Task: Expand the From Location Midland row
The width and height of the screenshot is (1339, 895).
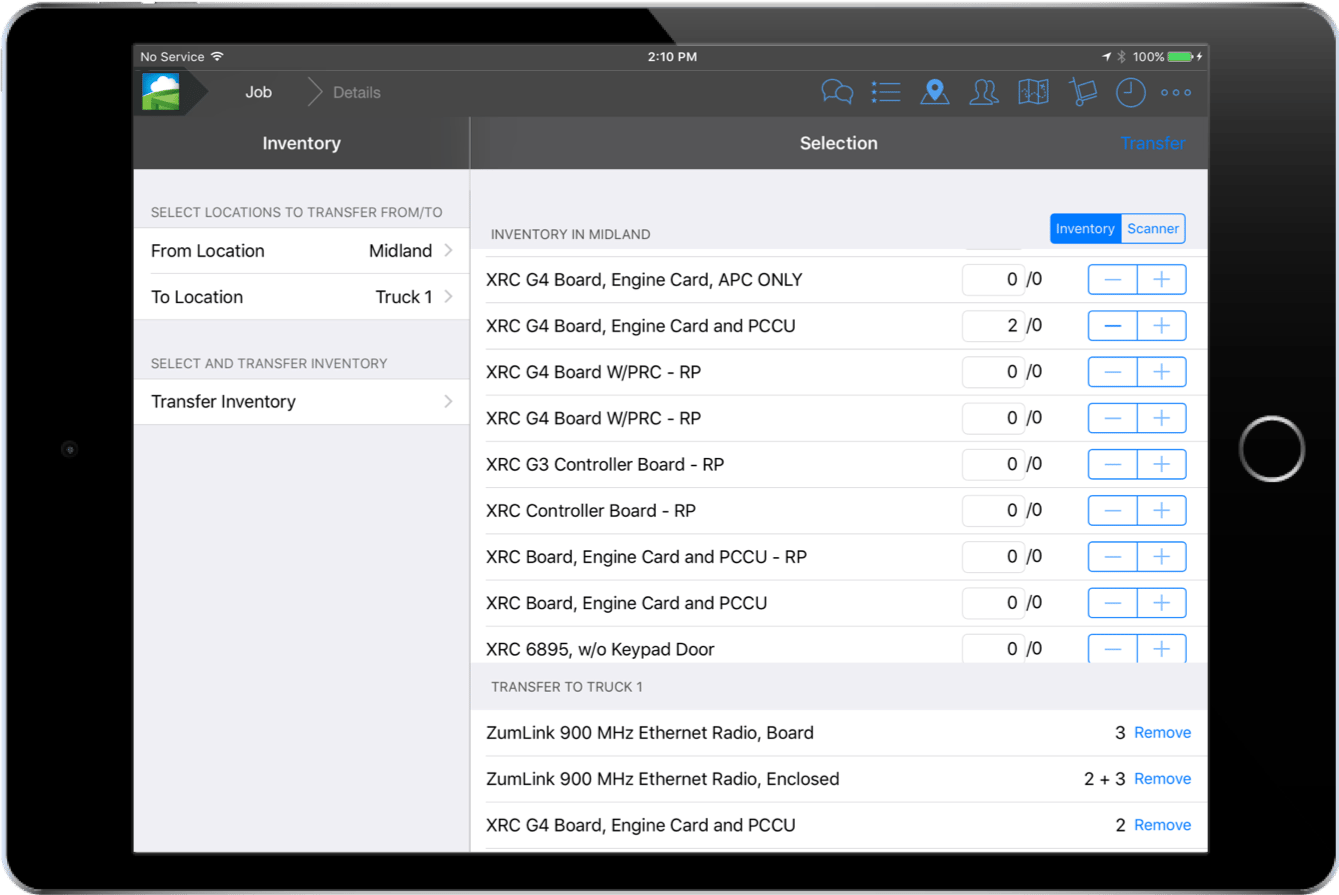Action: [x=301, y=251]
